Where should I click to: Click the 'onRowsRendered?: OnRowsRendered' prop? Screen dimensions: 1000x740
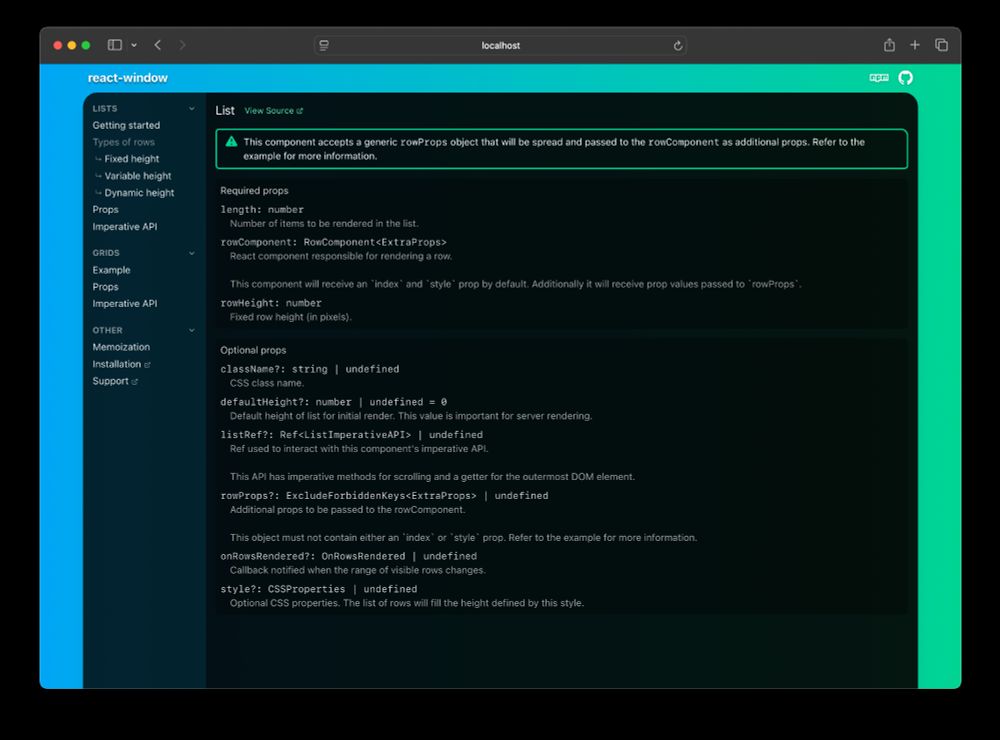(312, 556)
